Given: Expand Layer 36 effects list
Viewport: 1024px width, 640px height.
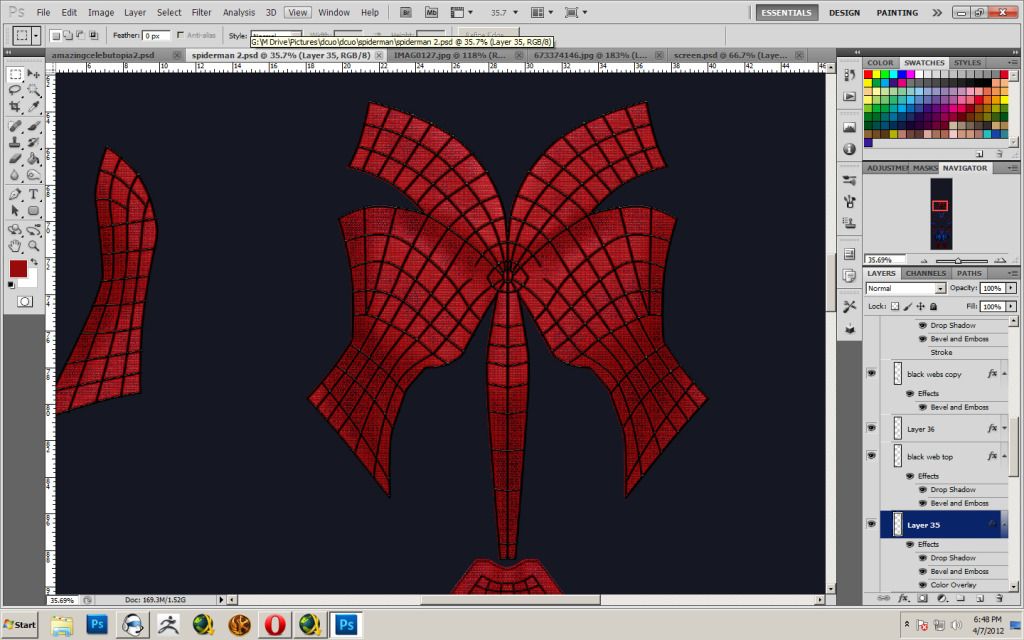Looking at the screenshot, I should (1004, 428).
